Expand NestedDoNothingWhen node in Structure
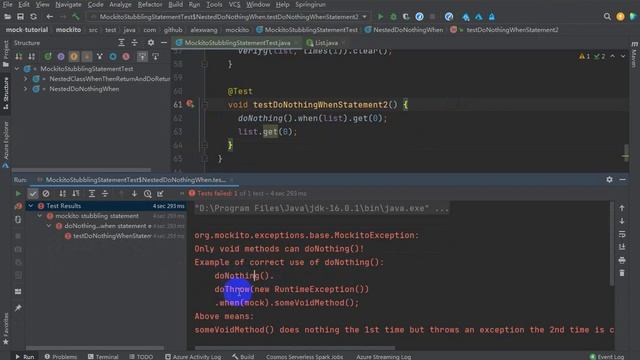The image size is (640, 360). click(x=26, y=89)
